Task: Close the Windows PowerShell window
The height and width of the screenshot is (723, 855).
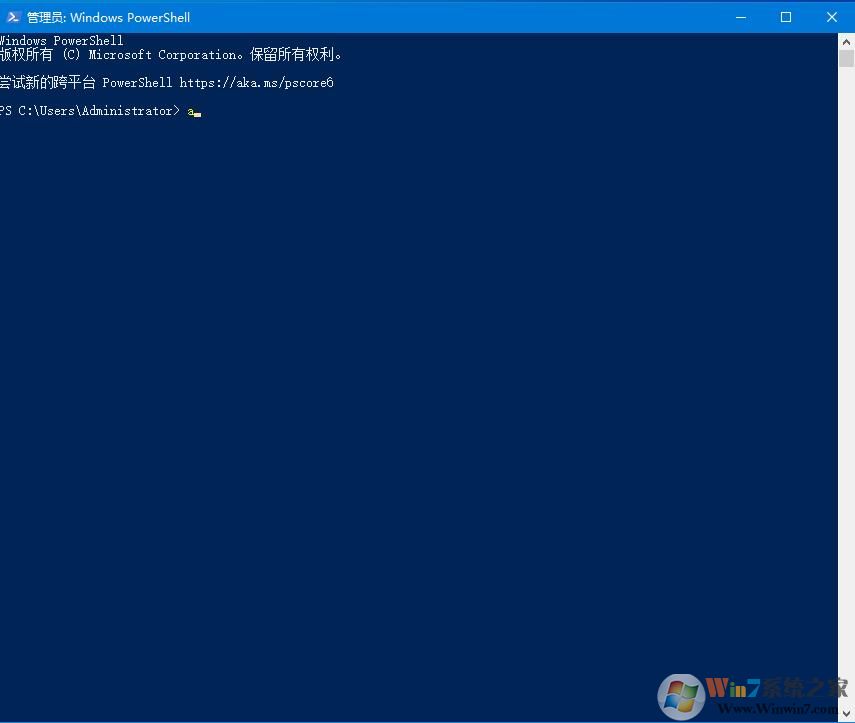Action: pos(832,17)
